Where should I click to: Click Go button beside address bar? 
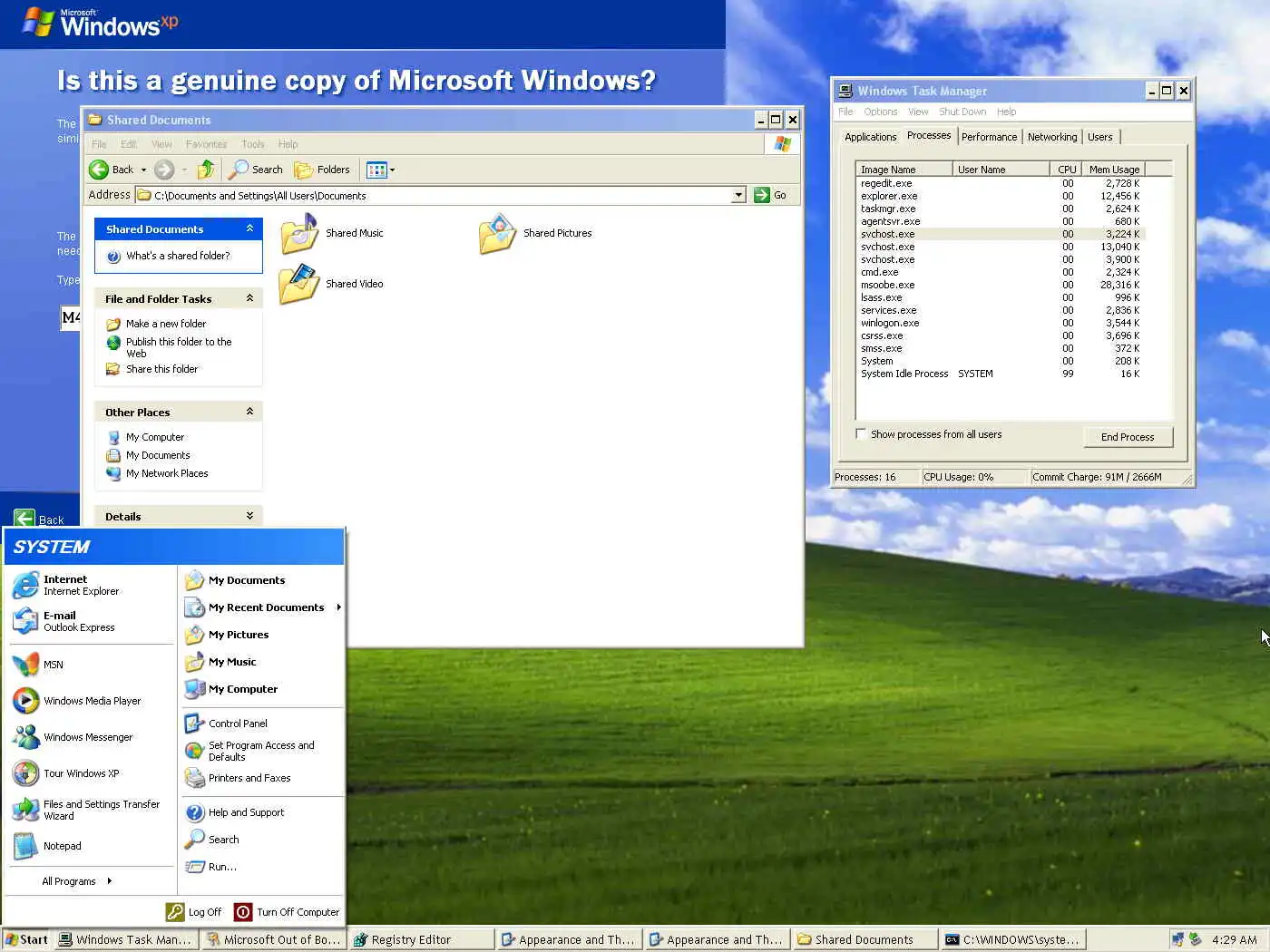771,195
